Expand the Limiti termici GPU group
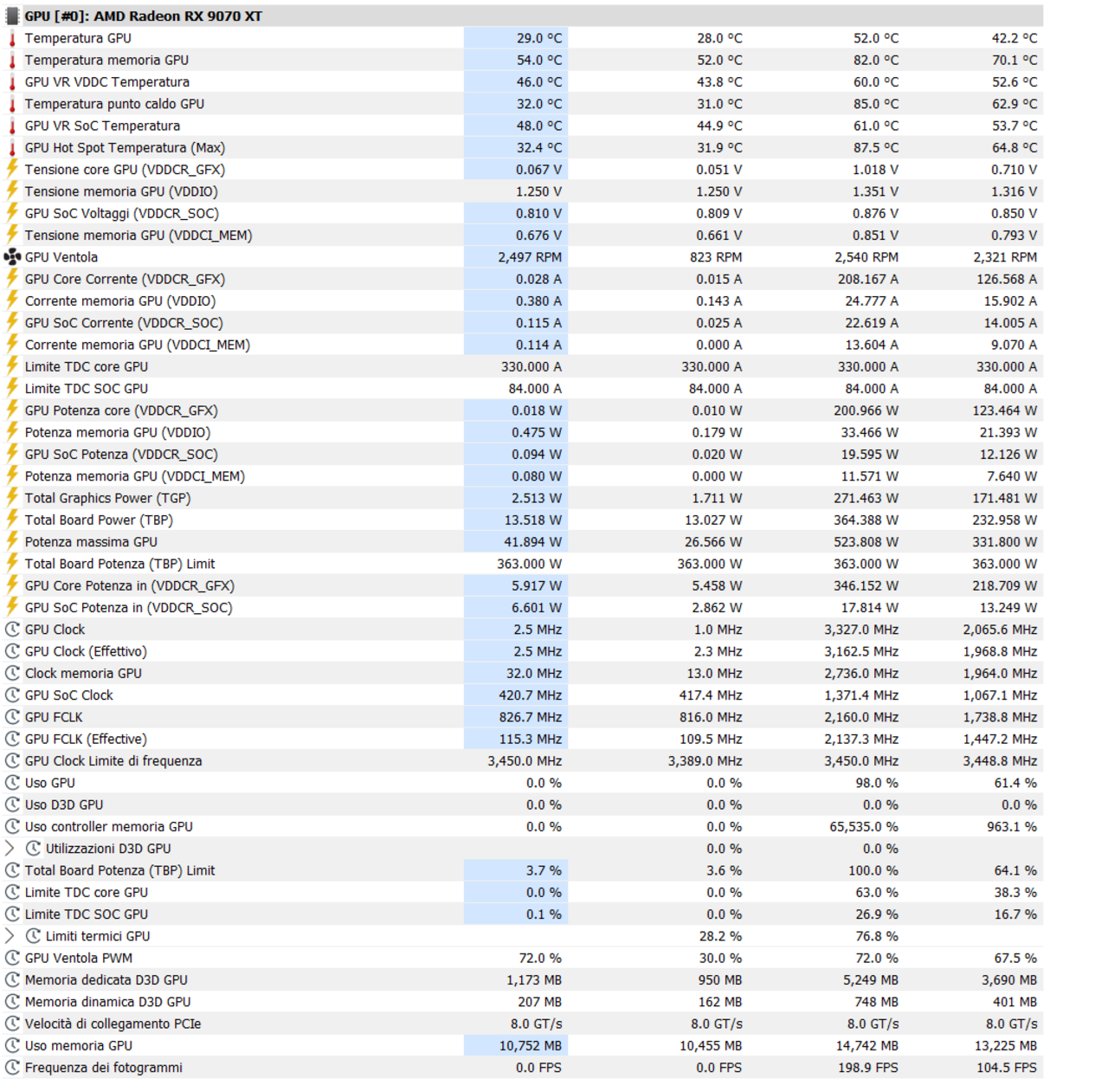This screenshot has height=1092, width=1108. [x=10, y=936]
